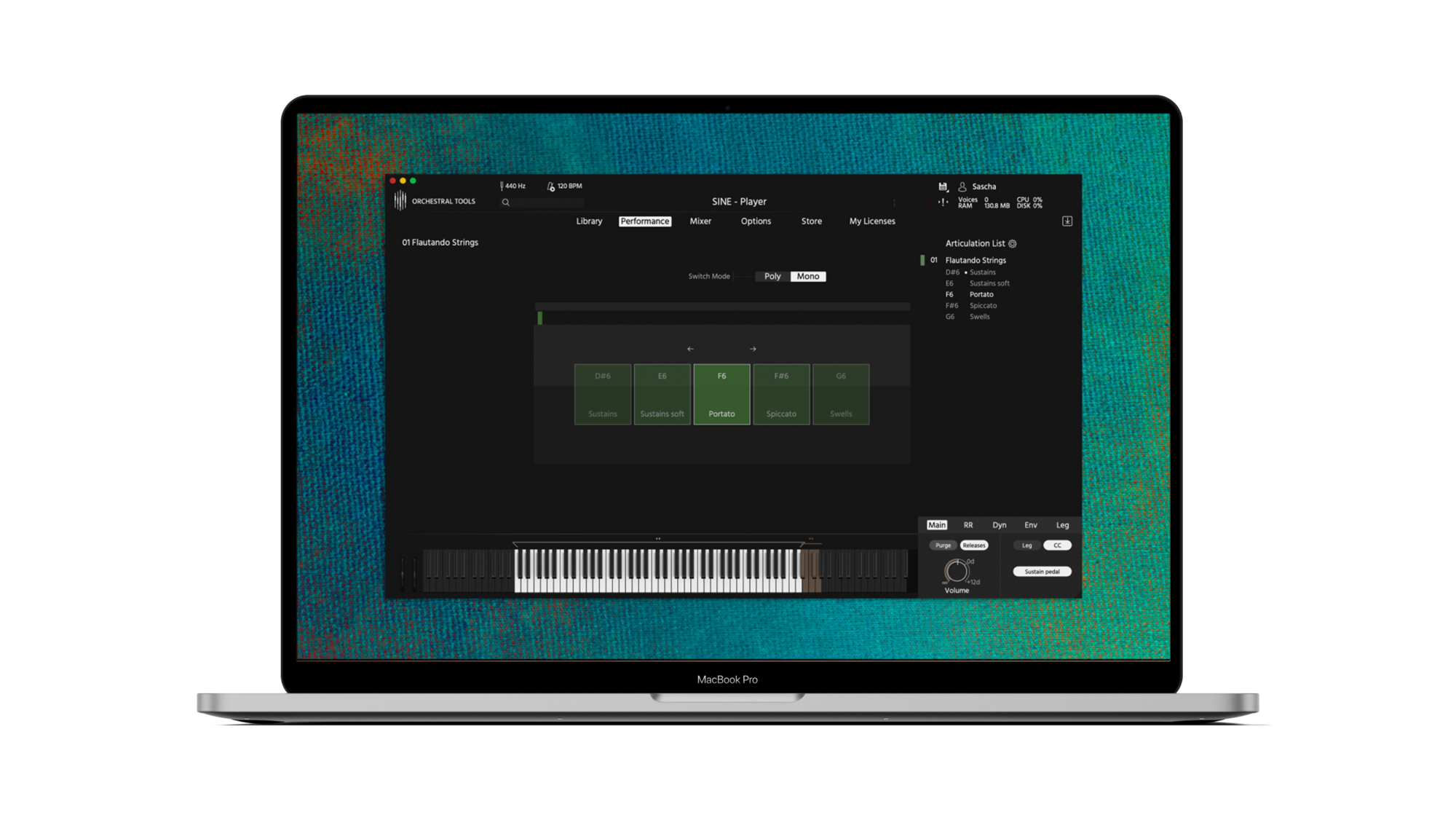The height and width of the screenshot is (820, 1456).
Task: Switch to the Mixer tab
Action: pyautogui.click(x=700, y=221)
